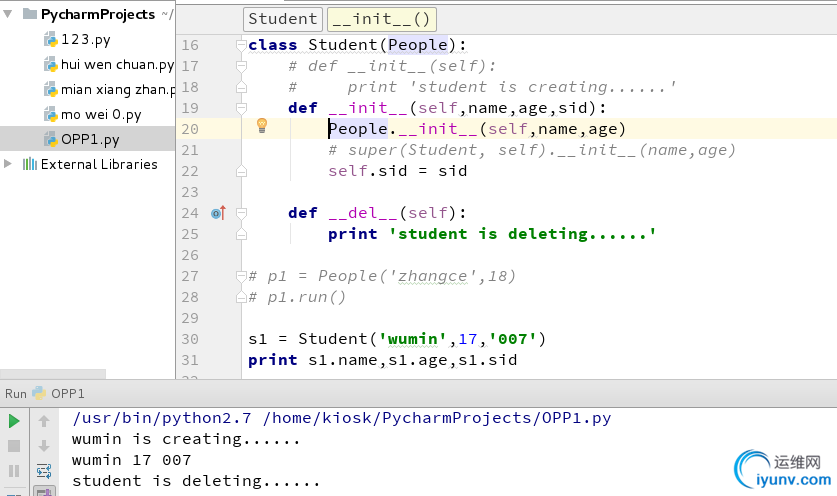Viewport: 837px width, 496px height.
Task: Click project panel horizontal scrollbar
Action: [53, 374]
